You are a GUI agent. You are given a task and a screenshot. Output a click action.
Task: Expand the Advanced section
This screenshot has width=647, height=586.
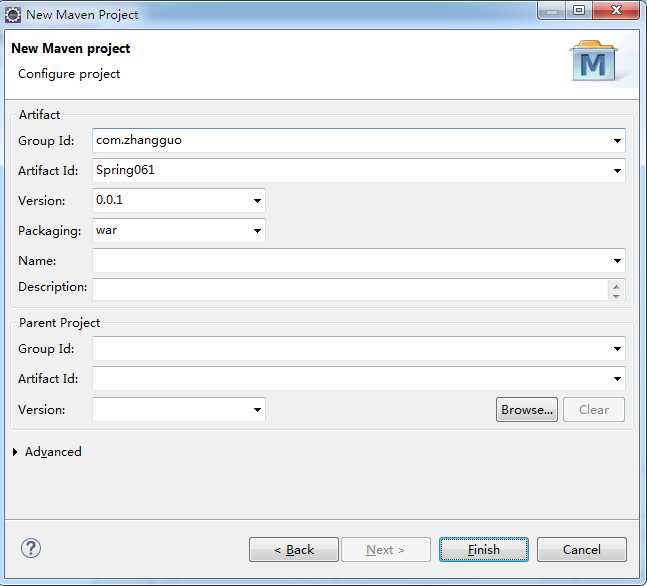15,452
